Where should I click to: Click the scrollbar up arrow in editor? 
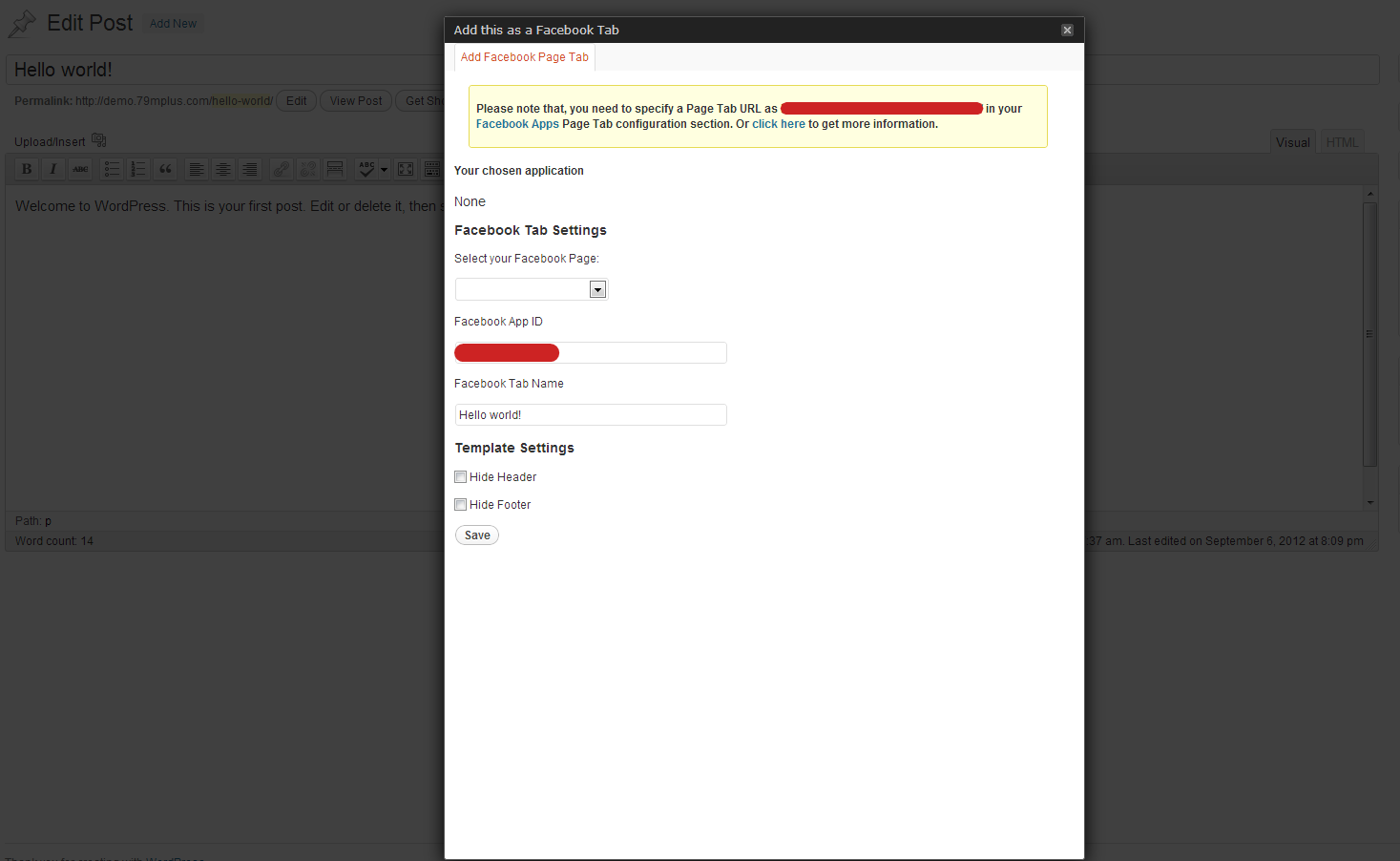1370,195
